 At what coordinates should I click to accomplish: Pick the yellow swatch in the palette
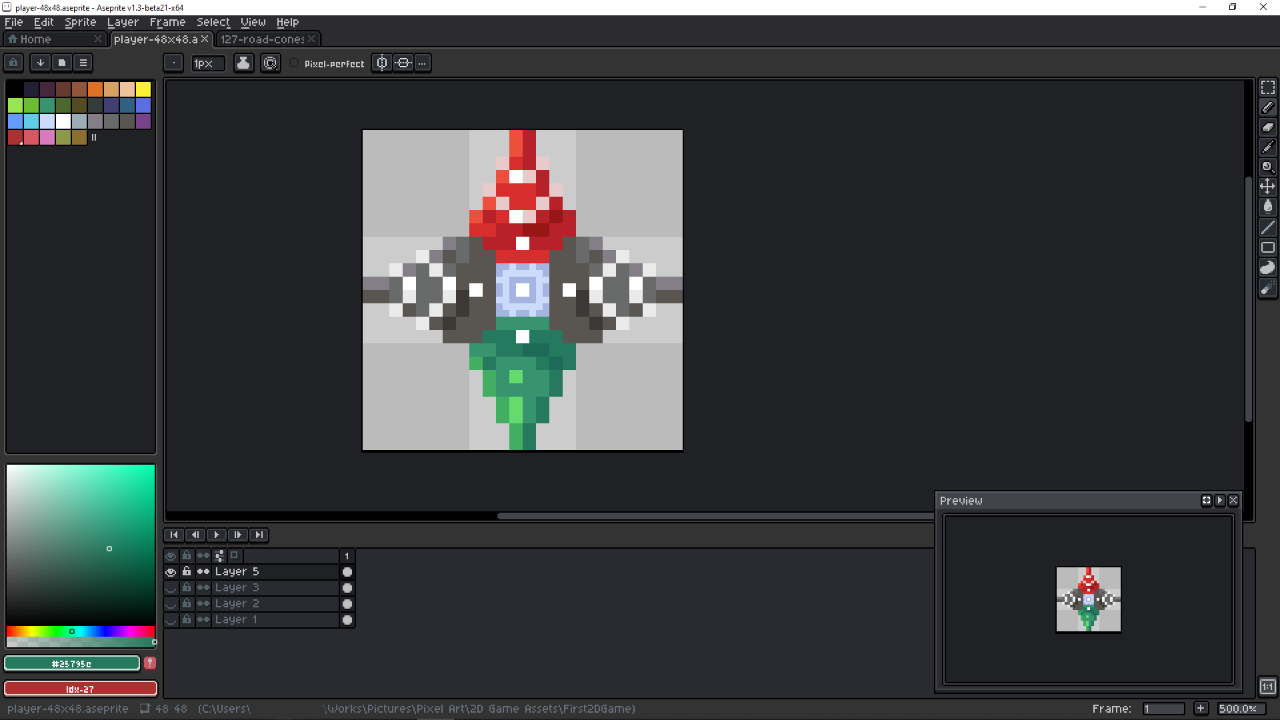point(143,90)
